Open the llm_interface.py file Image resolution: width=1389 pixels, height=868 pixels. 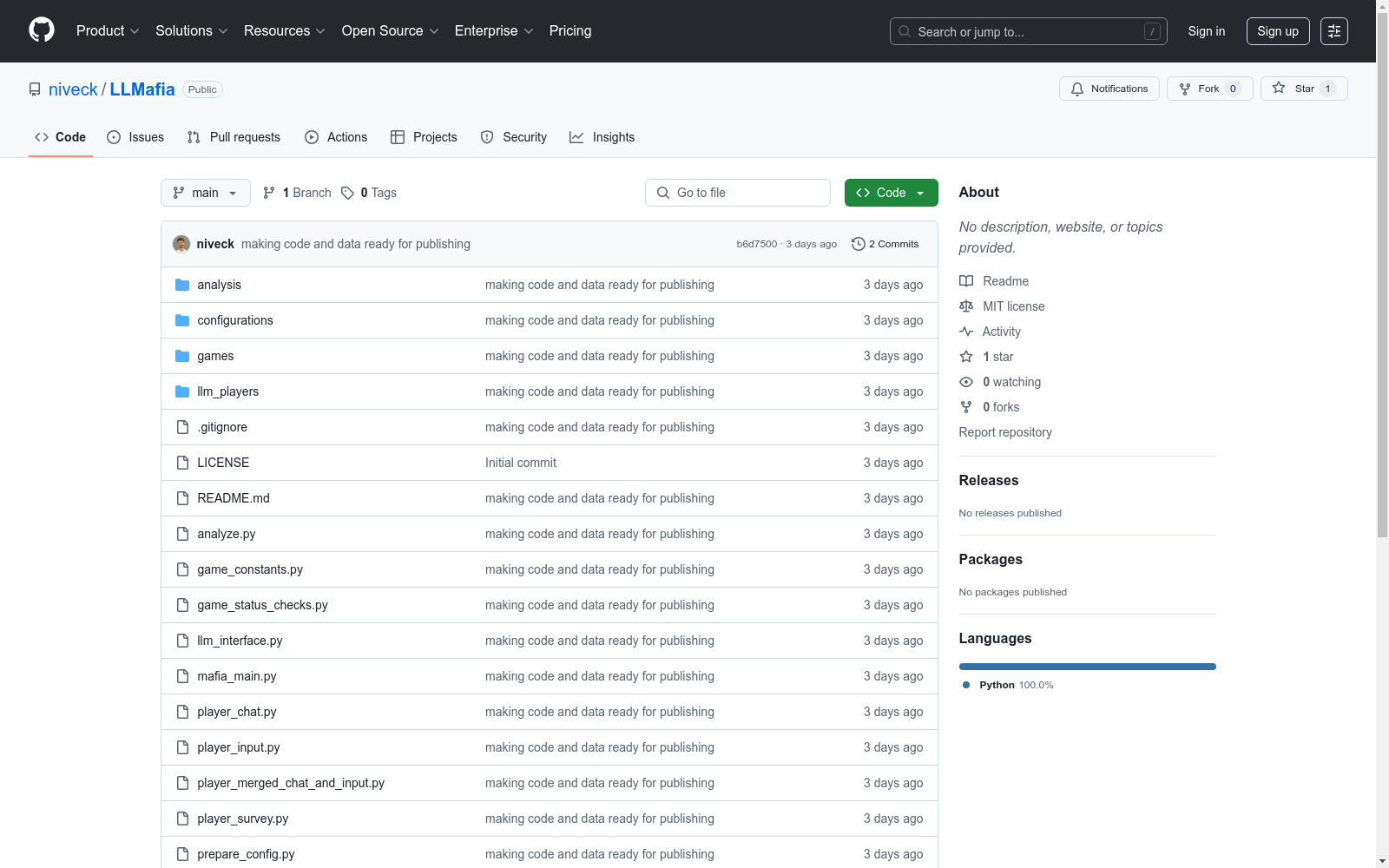(240, 641)
